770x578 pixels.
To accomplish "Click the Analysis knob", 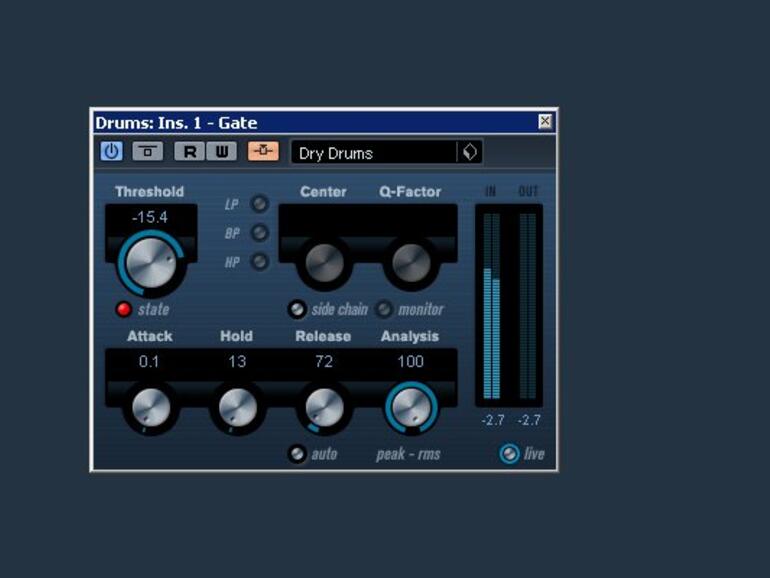I will tap(411, 408).
